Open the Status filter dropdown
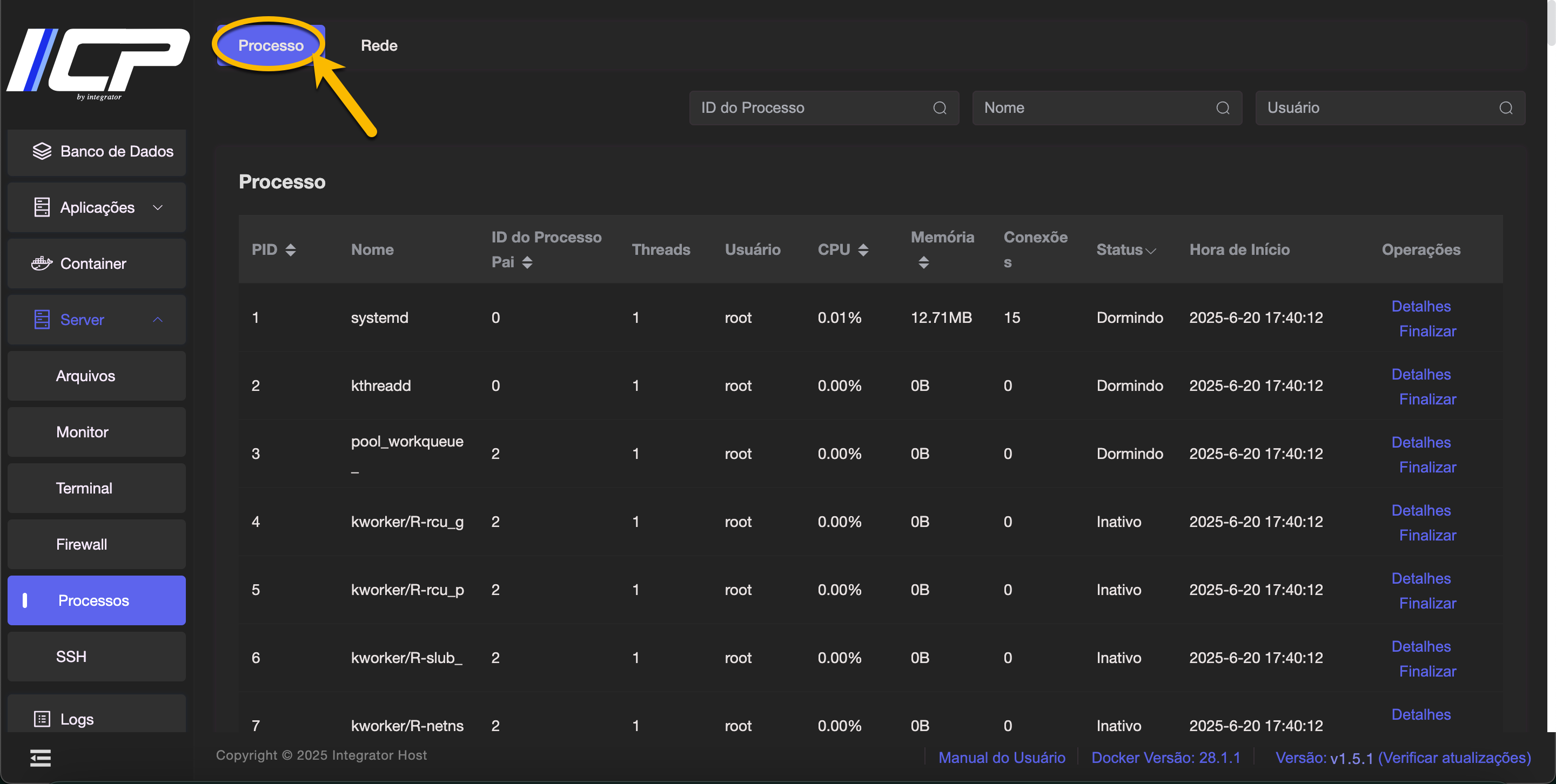Viewport: 1556px width, 784px height. pos(1151,251)
